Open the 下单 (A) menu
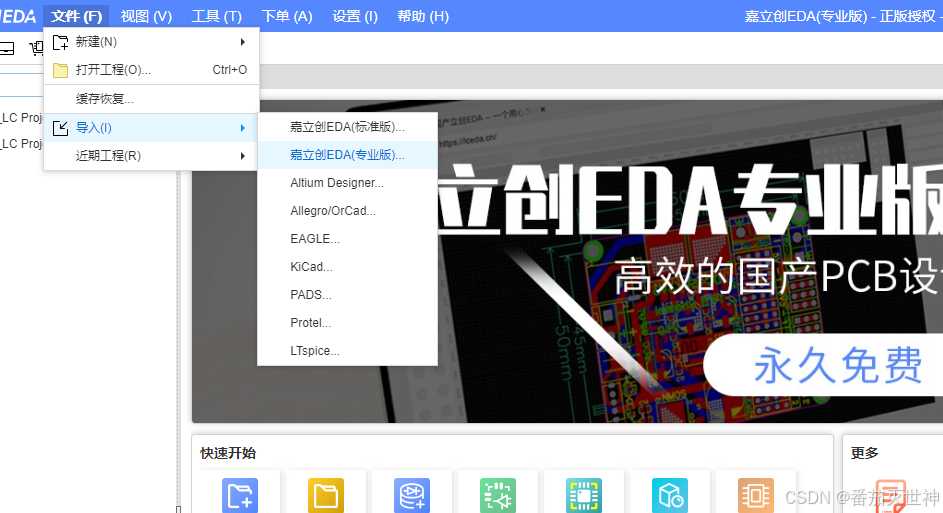The image size is (943, 513). coord(287,16)
